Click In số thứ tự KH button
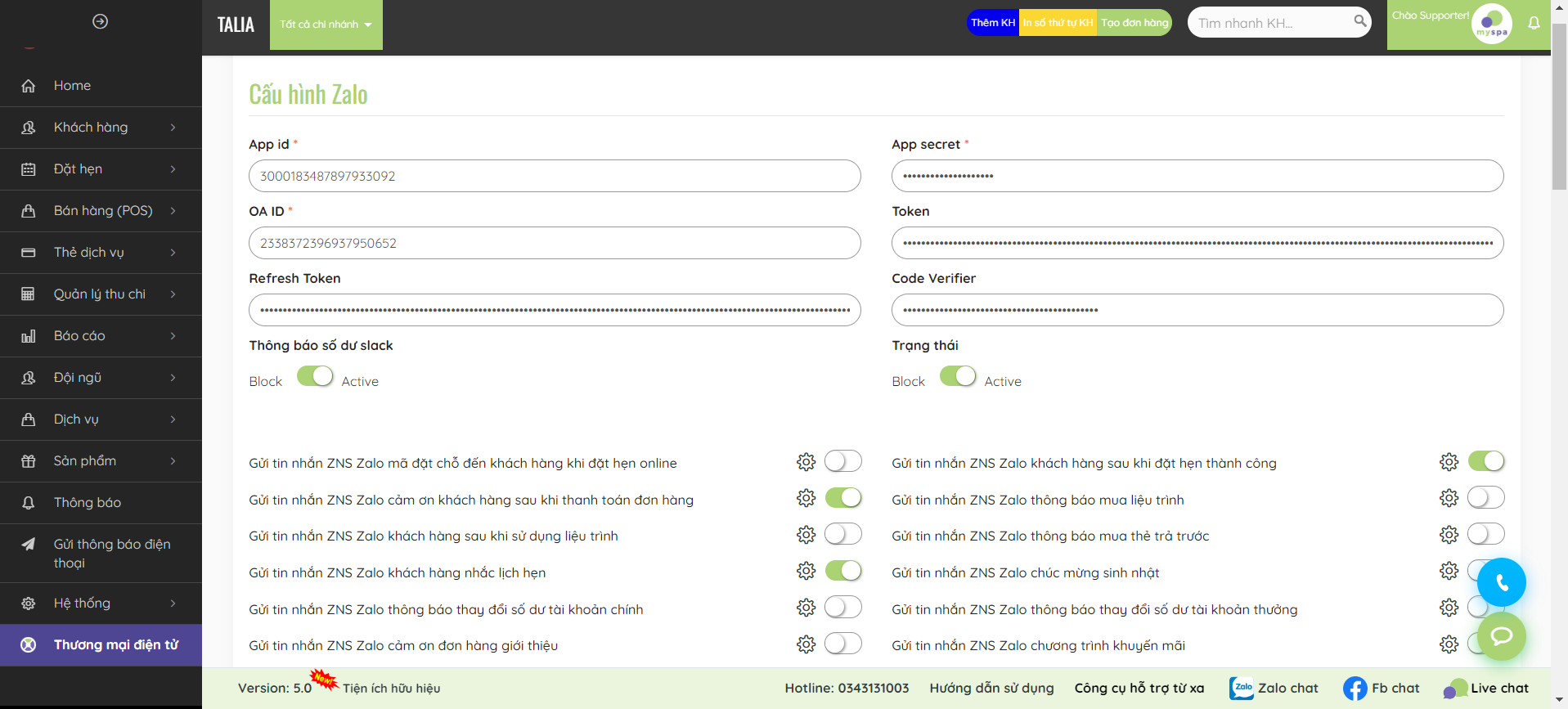The width and height of the screenshot is (1568, 709). coord(1058,23)
